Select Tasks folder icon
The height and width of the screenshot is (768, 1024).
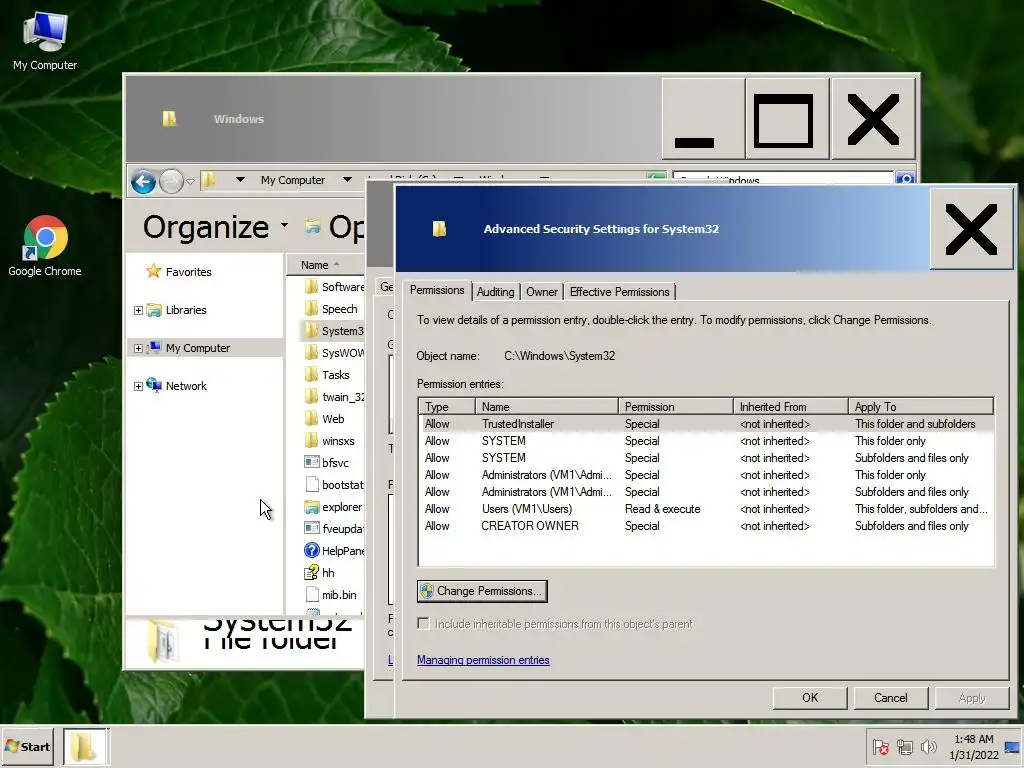tap(312, 374)
